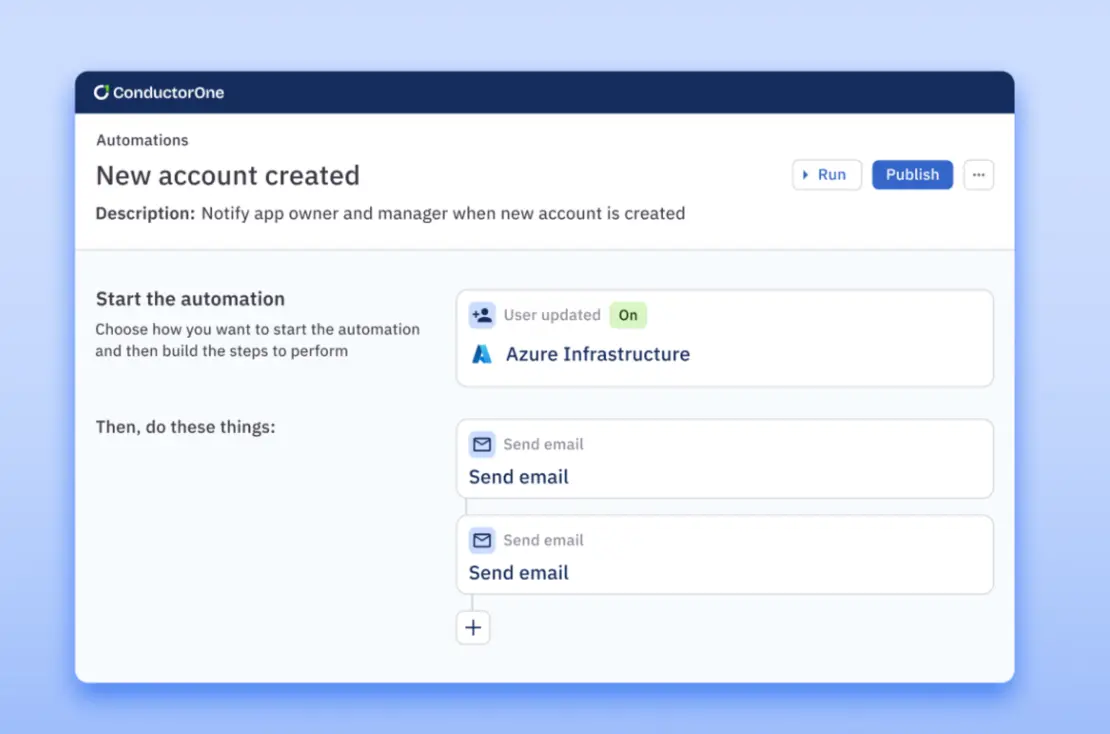Click the Start the automation heading
The image size is (1110, 734).
tap(190, 299)
